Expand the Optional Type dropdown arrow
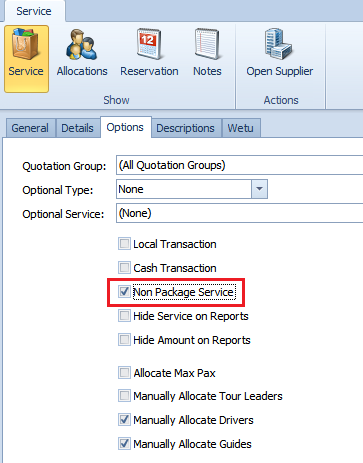Screen dimensions: 363x463 tap(259, 189)
